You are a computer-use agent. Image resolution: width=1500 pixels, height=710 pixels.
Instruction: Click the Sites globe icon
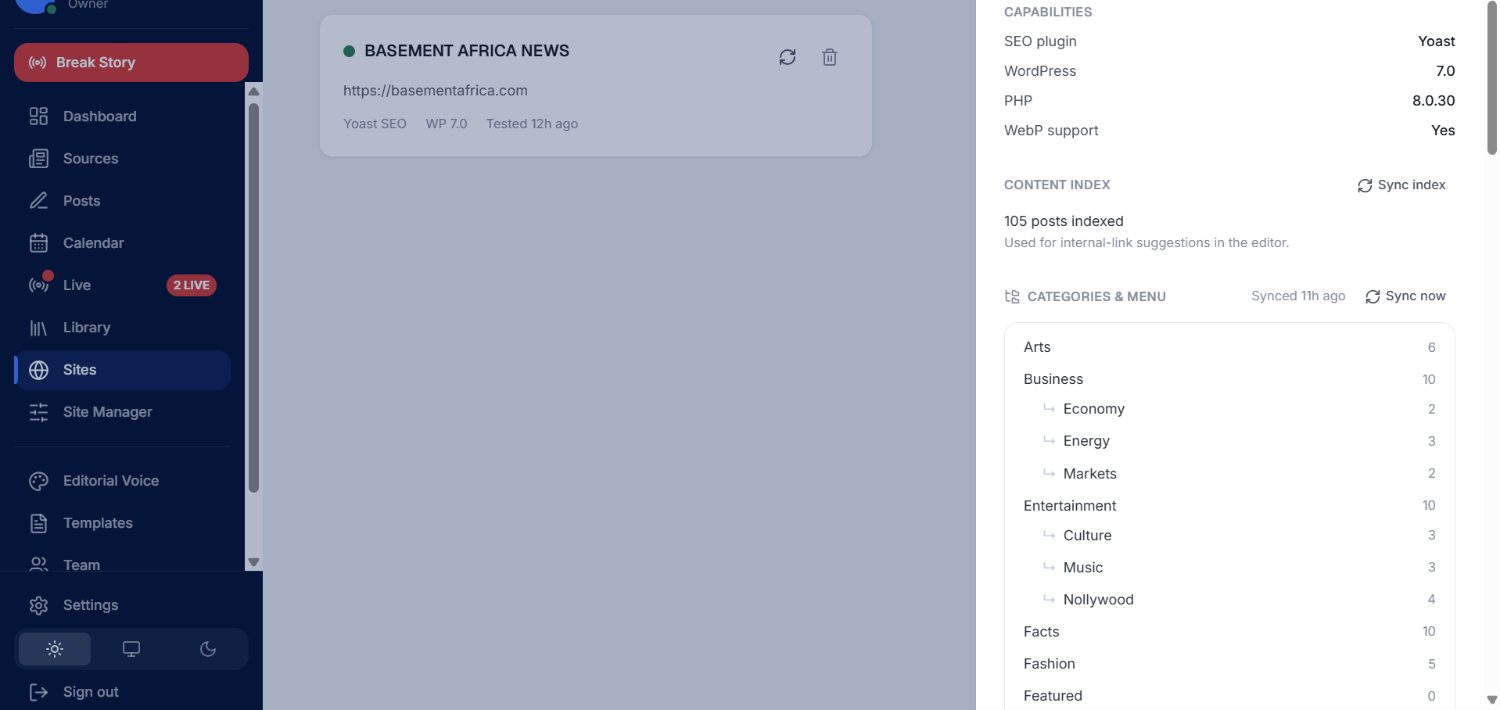(x=39, y=370)
